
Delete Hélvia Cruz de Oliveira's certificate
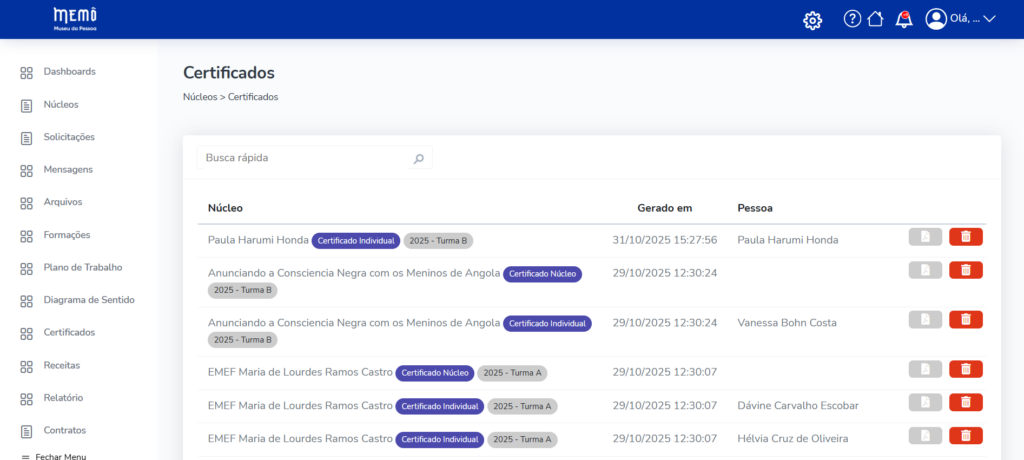[x=965, y=435]
